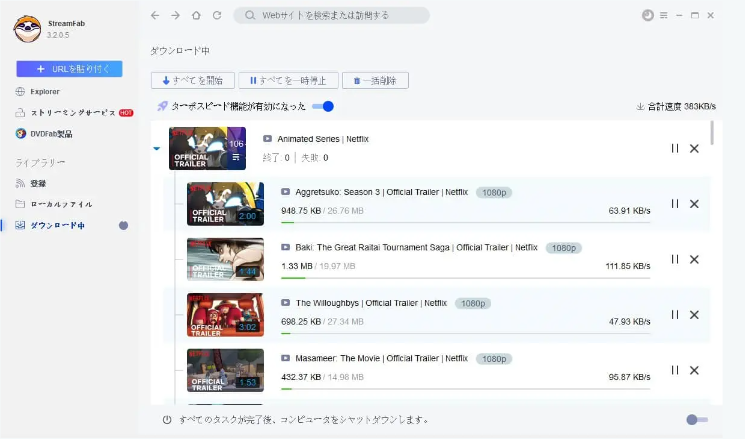745x439 pixels.
Task: Click The Willoughbys title video icon
Action: point(286,303)
